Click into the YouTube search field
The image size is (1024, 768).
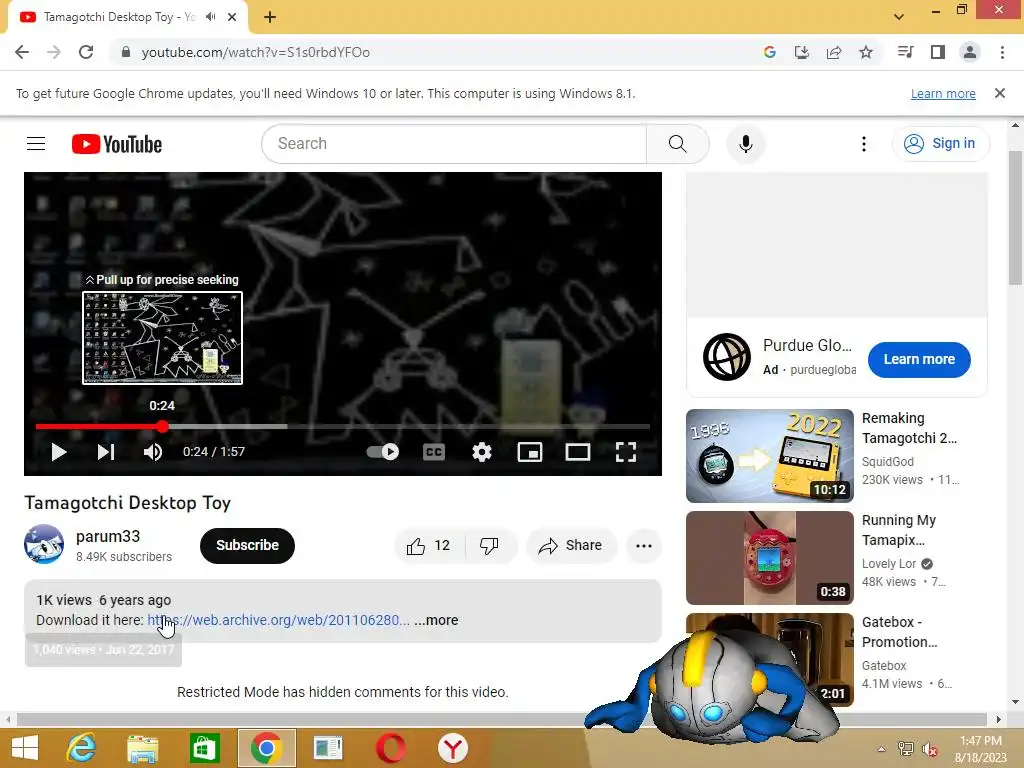coord(454,144)
